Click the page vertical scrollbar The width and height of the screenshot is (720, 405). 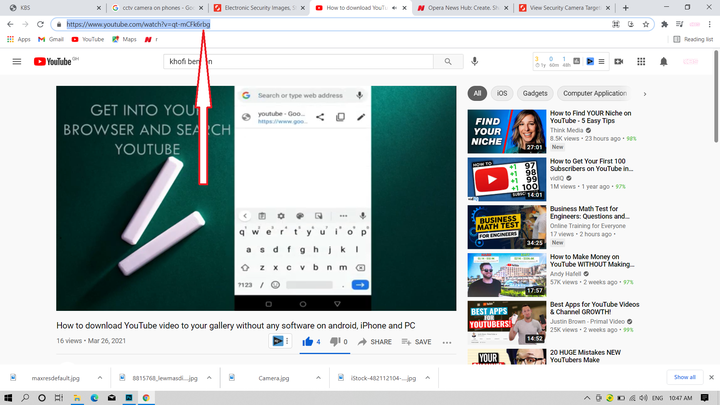click(716, 95)
